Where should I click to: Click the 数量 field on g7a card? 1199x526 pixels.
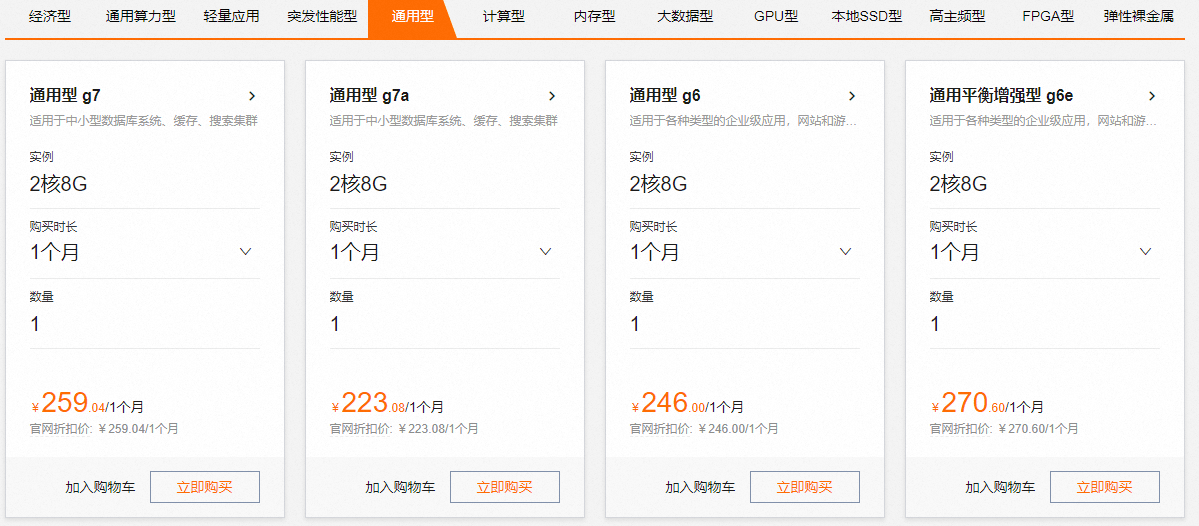(445, 324)
